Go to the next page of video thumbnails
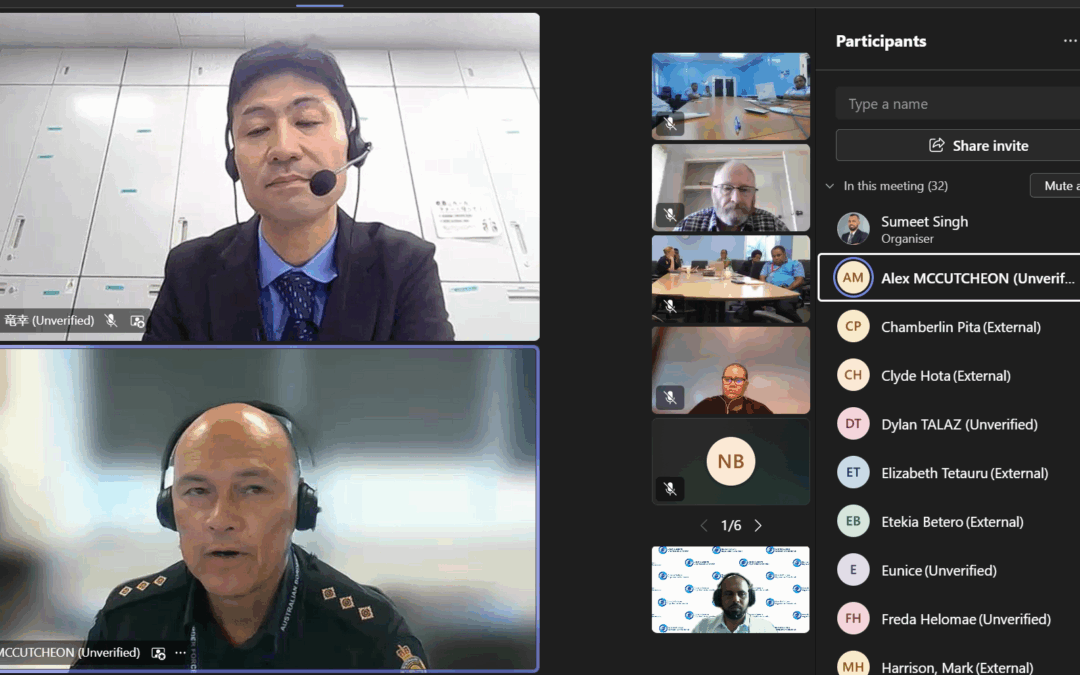Viewport: 1080px width, 675px height. (x=758, y=526)
